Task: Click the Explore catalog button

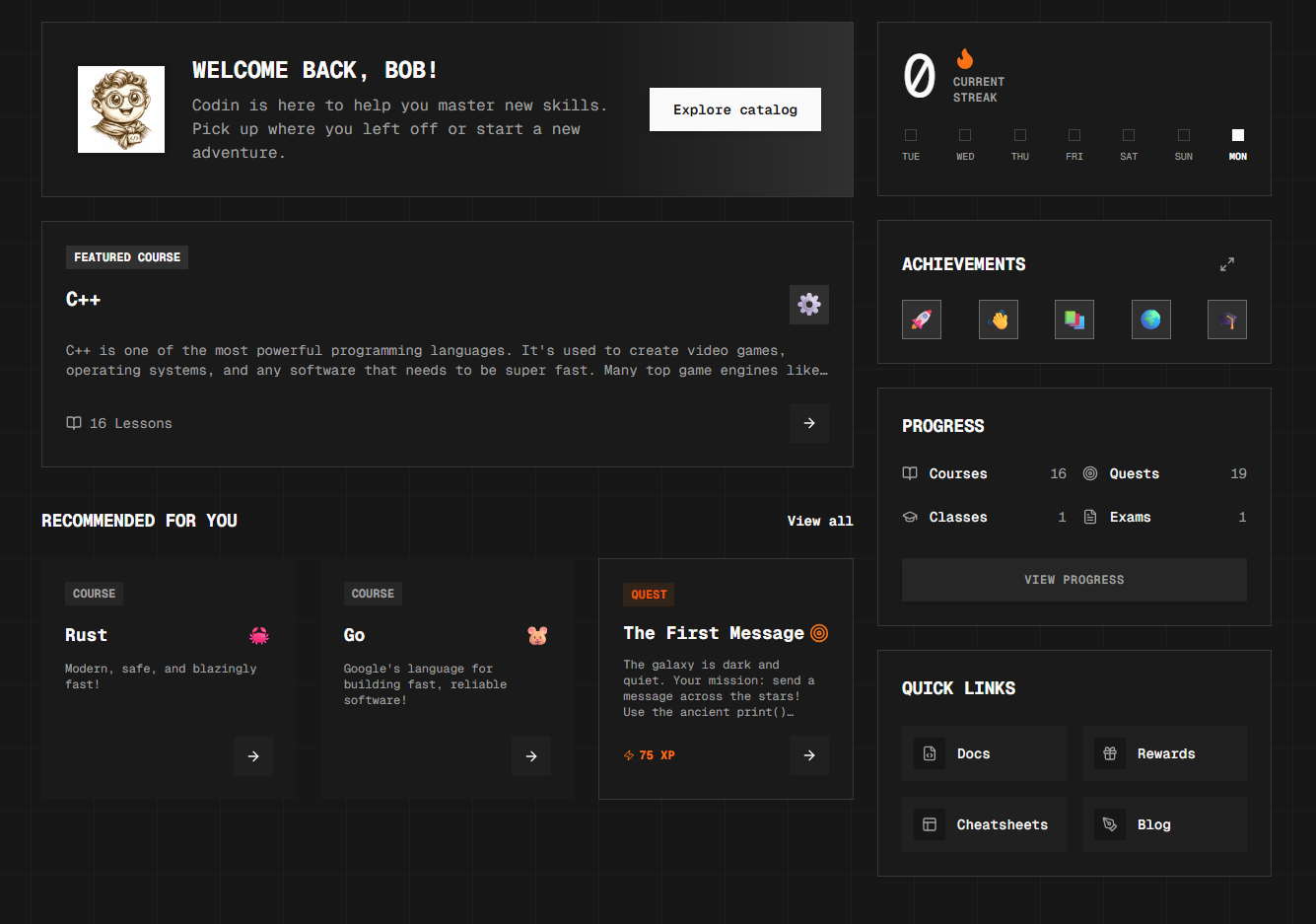Action: click(x=734, y=109)
